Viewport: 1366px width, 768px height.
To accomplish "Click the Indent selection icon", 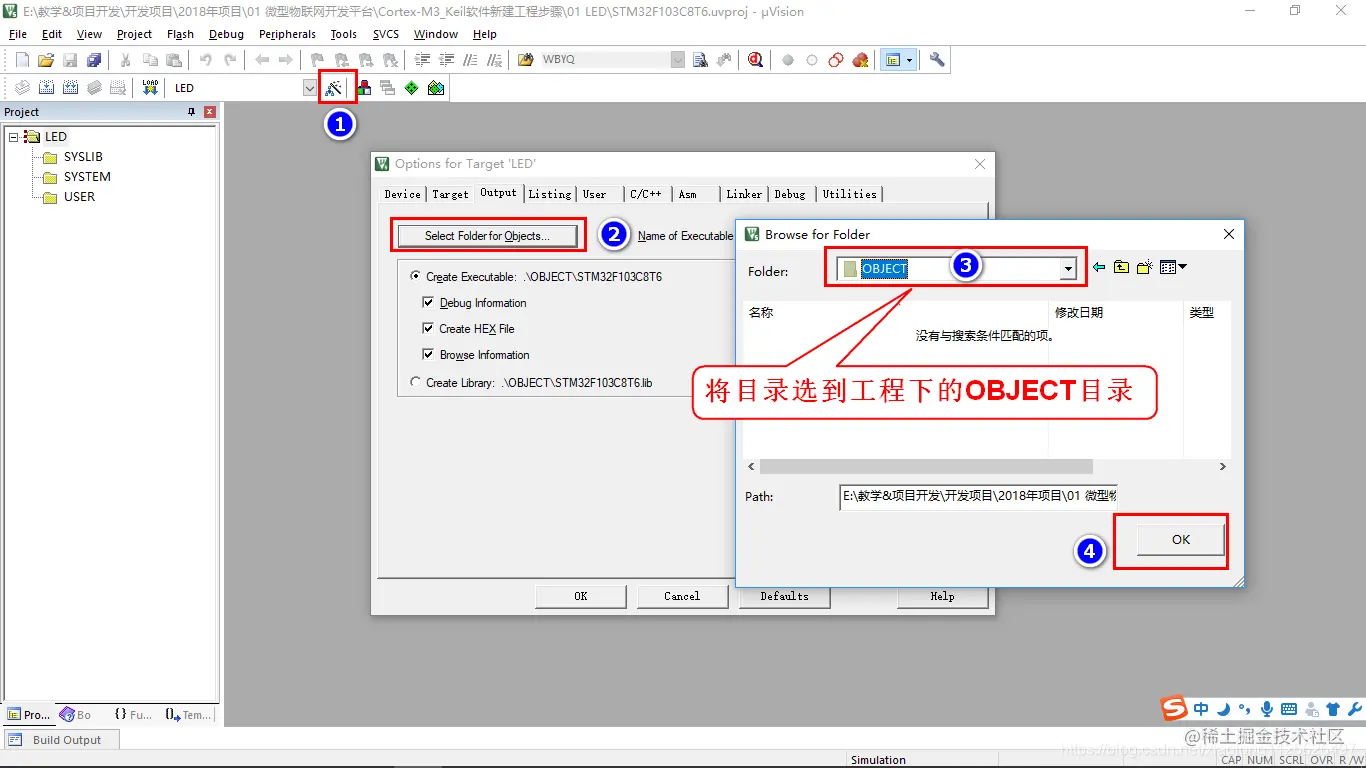I will coord(422,60).
